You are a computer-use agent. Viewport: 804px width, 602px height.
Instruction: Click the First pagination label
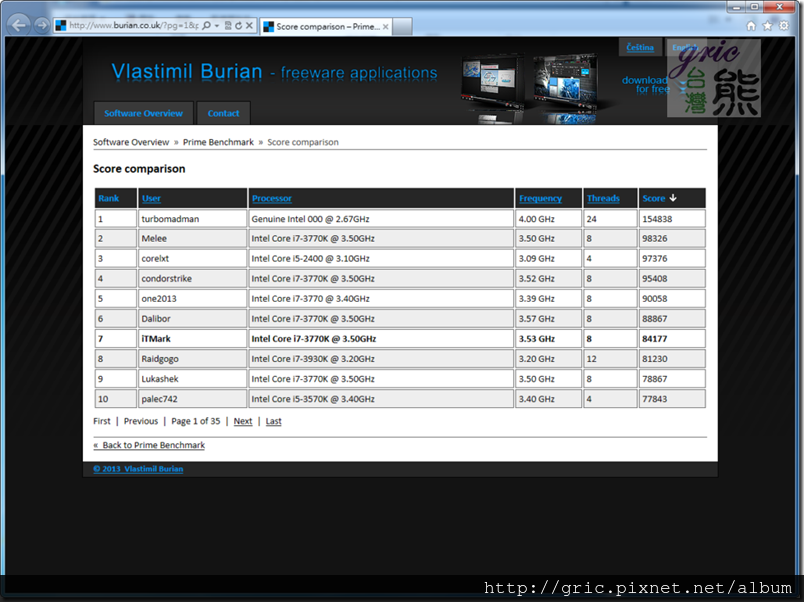(x=102, y=421)
